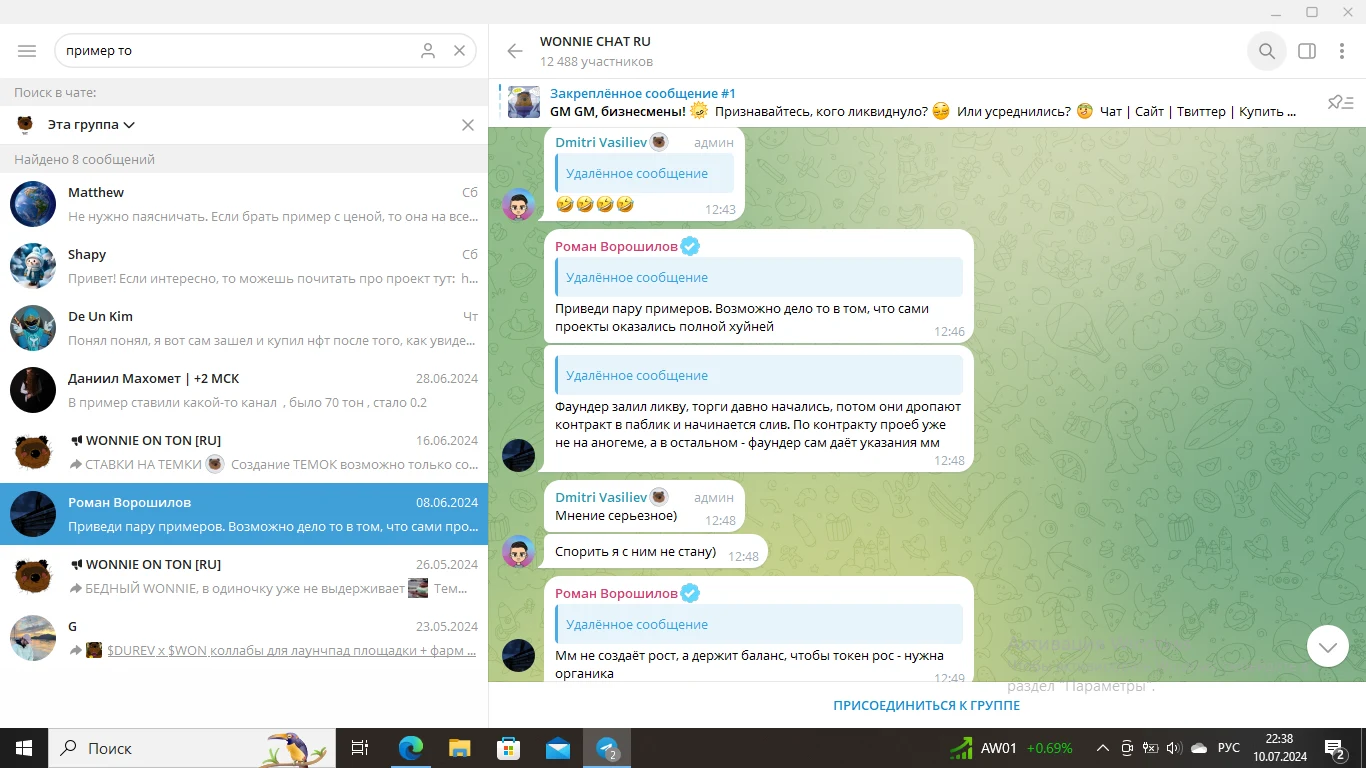The height and width of the screenshot is (768, 1366).
Task: Clear the search field text
Action: pos(459,51)
